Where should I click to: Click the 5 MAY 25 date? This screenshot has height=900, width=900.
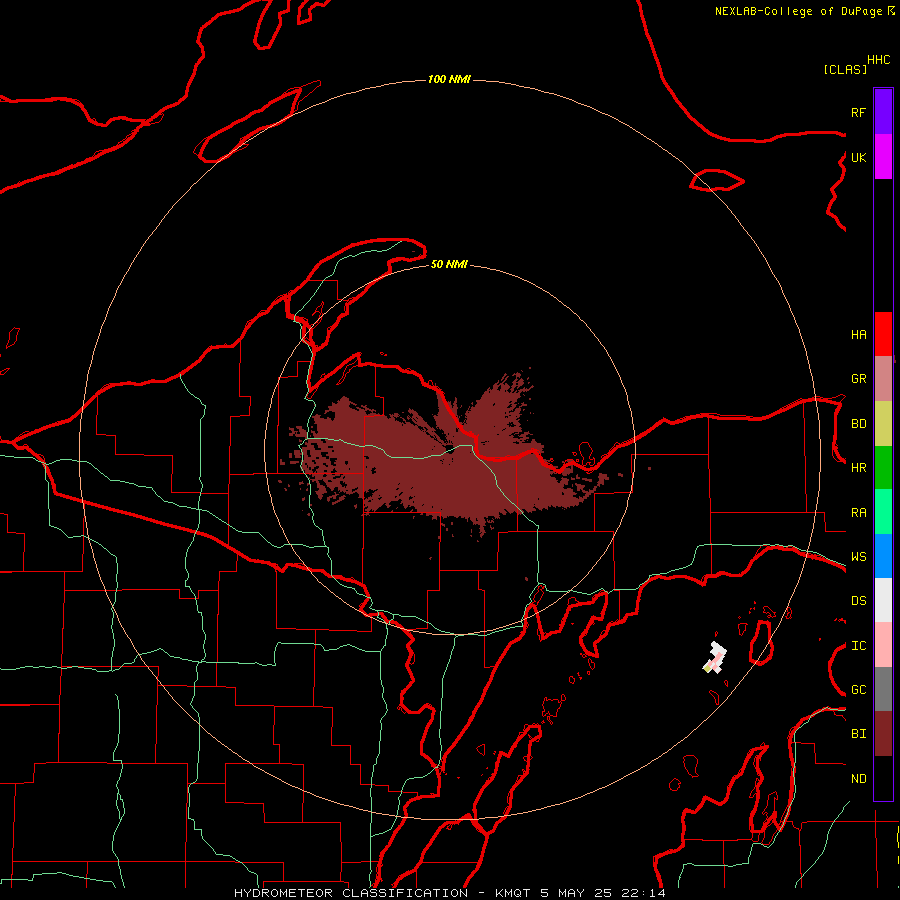(577, 893)
